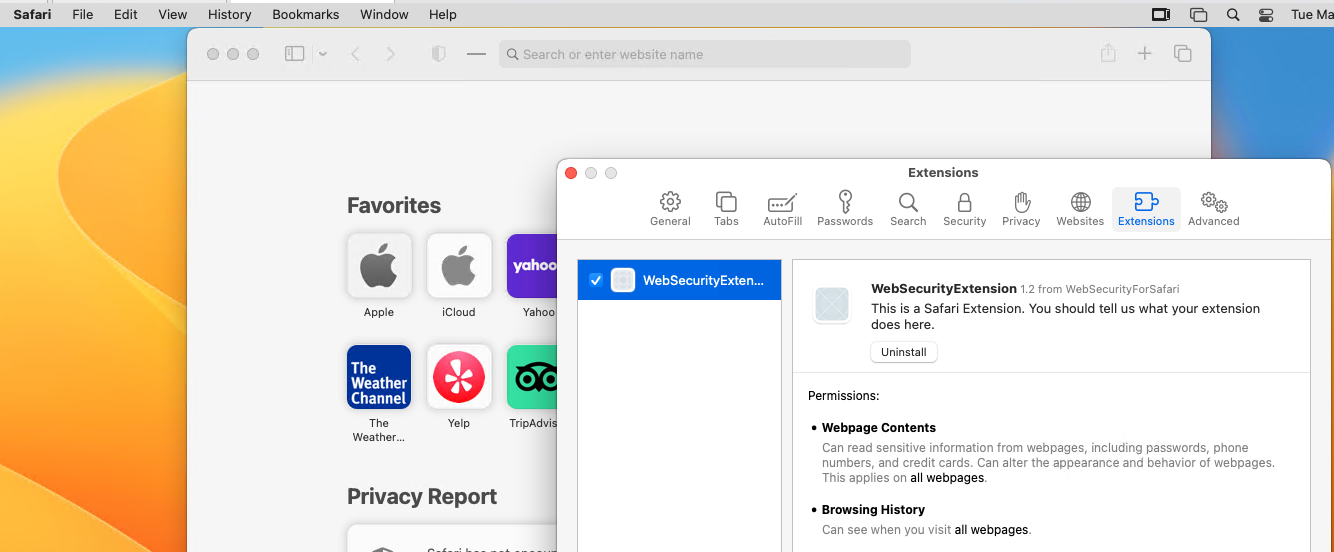Open The Weather Channel favorite

[x=379, y=393]
